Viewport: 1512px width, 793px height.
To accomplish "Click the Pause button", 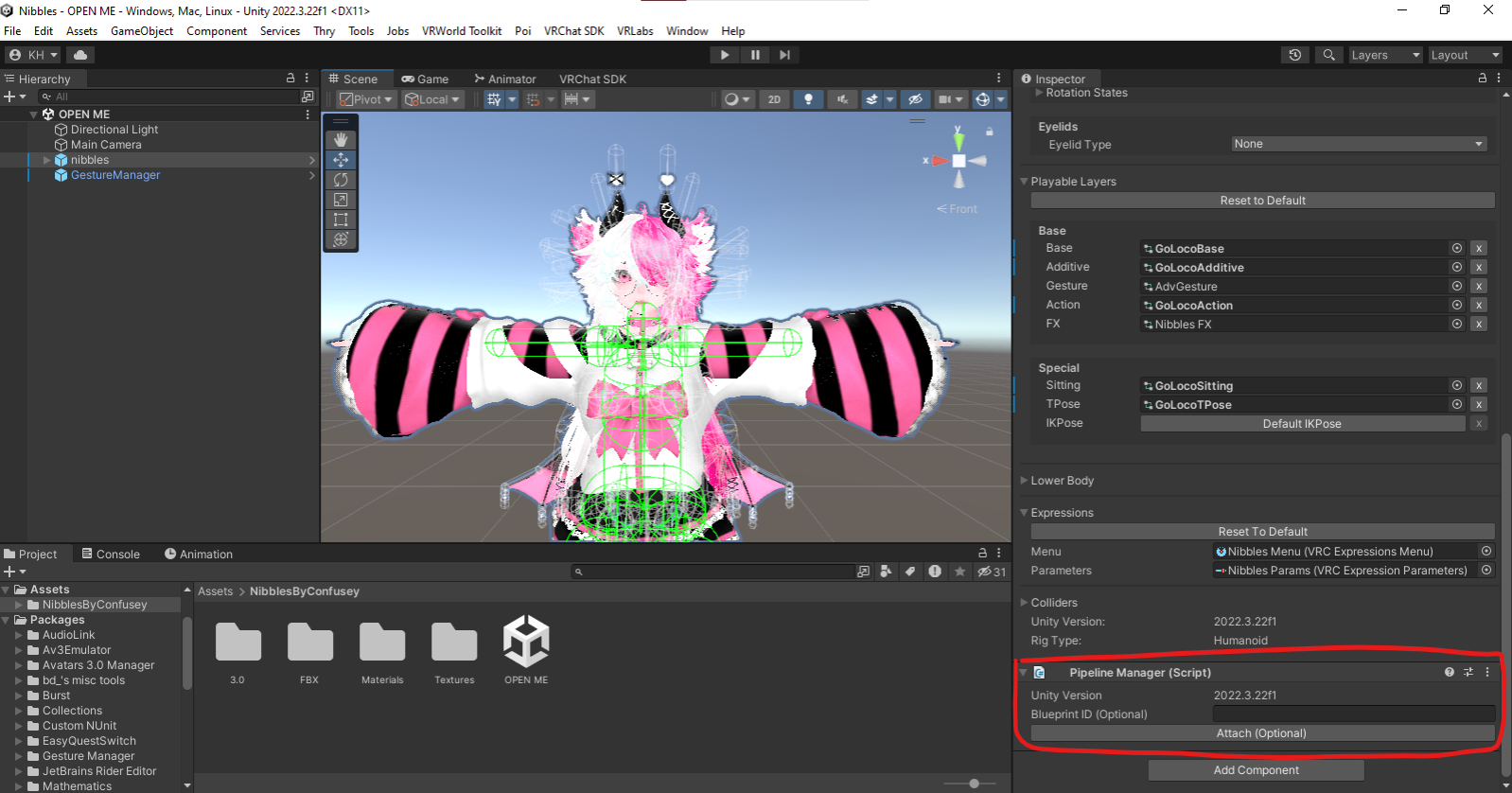I will 755,55.
